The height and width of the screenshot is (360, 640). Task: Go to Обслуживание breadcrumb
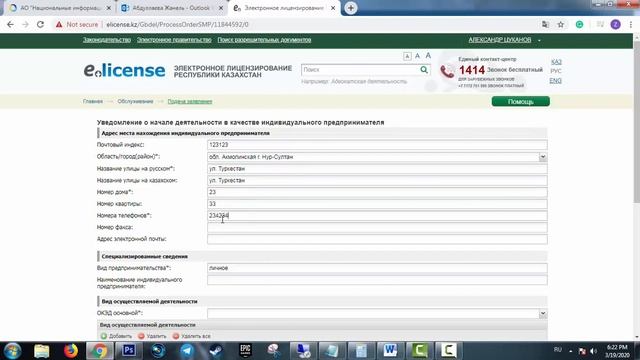click(136, 101)
